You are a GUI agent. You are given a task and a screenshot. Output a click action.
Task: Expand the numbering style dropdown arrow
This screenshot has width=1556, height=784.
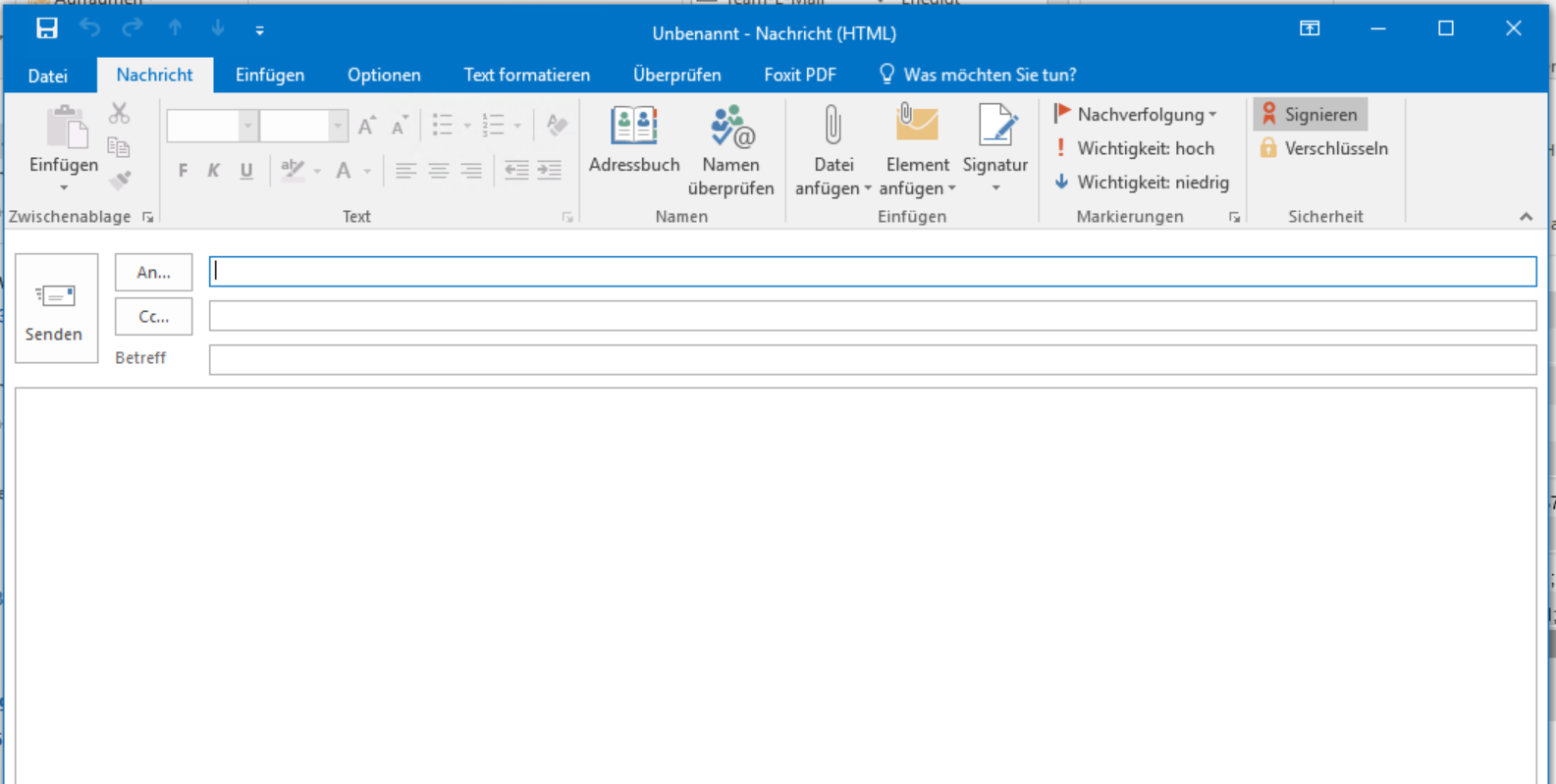click(517, 126)
